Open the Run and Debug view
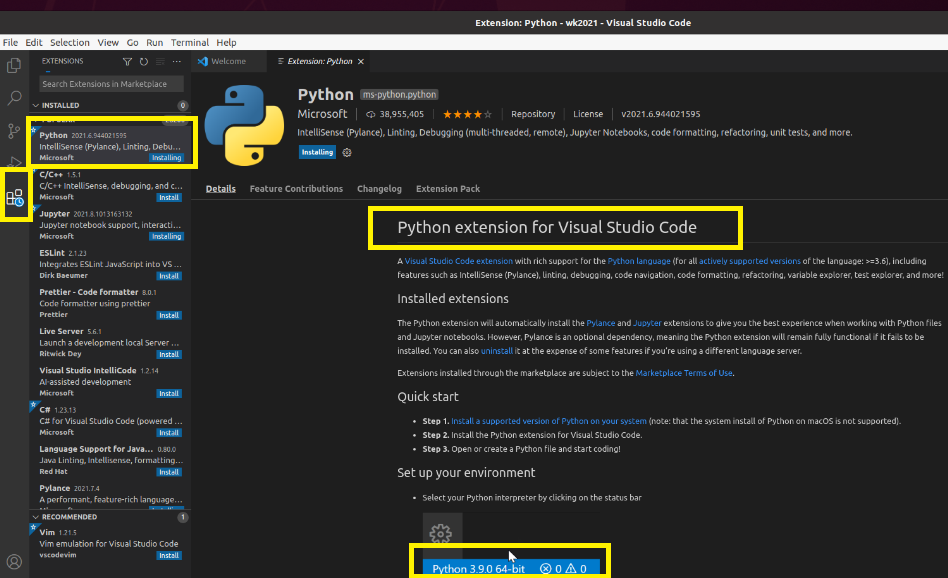Viewport: 948px width, 578px height. point(14,161)
